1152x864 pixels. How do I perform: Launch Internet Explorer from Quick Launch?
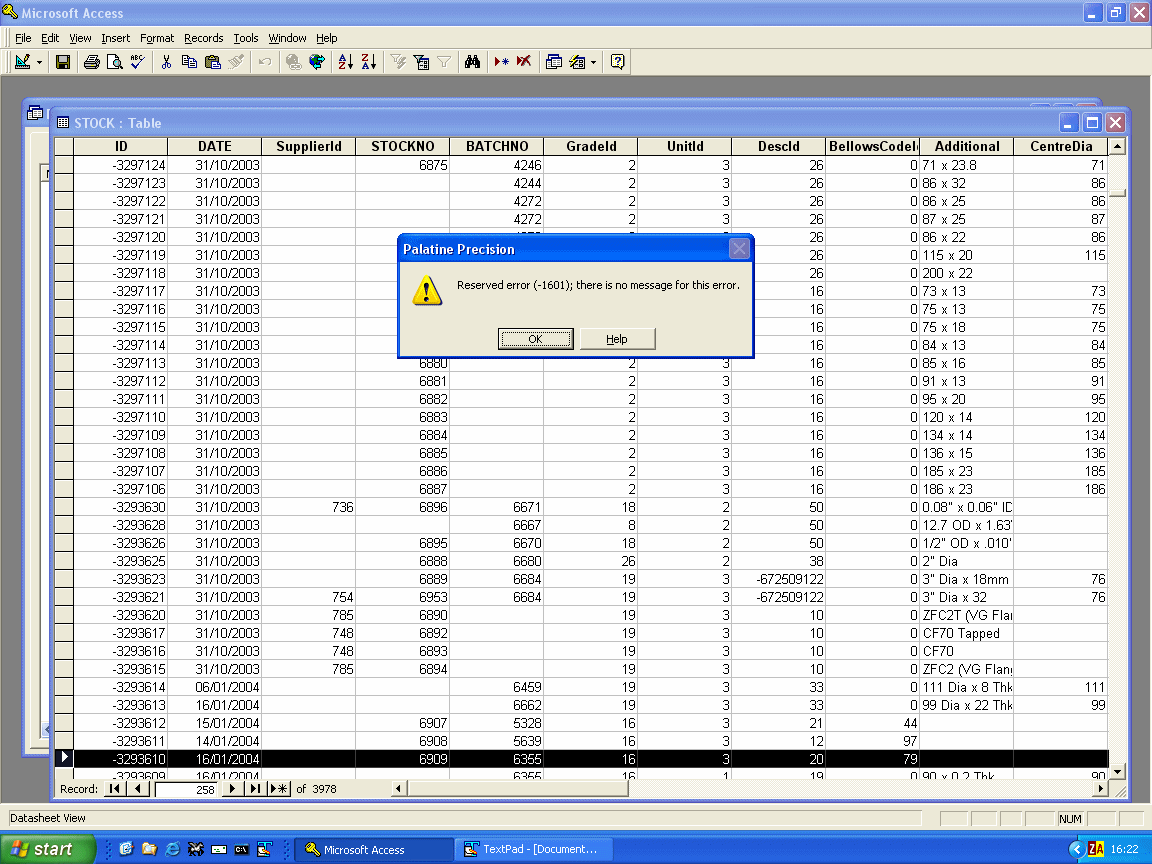(x=173, y=849)
